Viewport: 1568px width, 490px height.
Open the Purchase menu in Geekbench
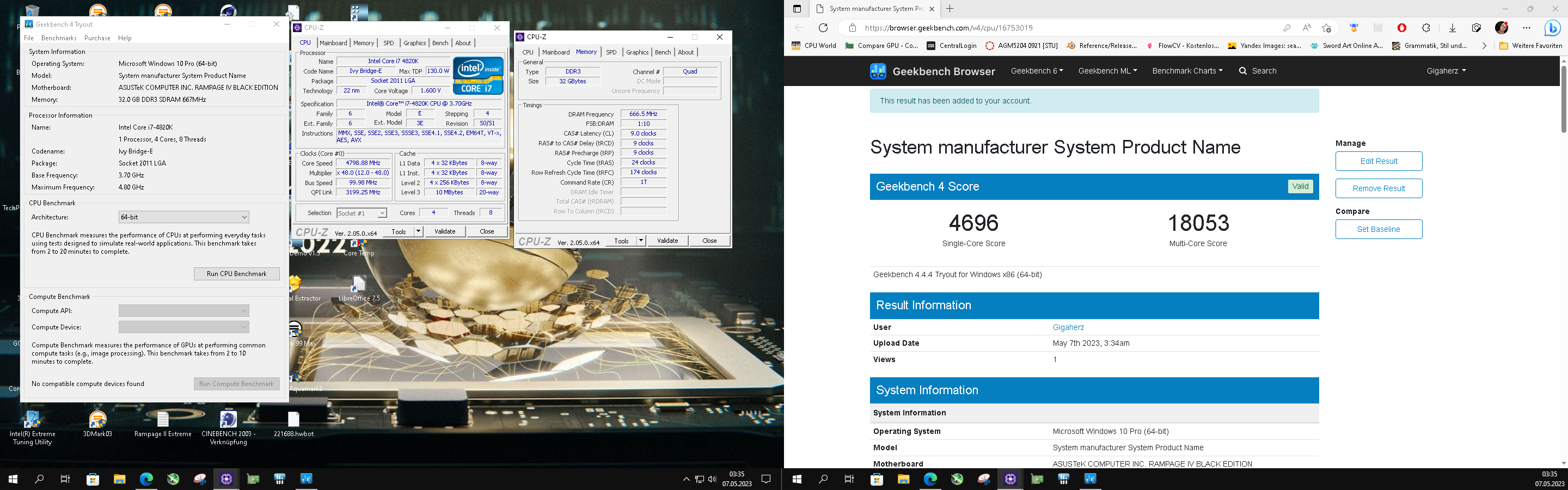coord(97,38)
